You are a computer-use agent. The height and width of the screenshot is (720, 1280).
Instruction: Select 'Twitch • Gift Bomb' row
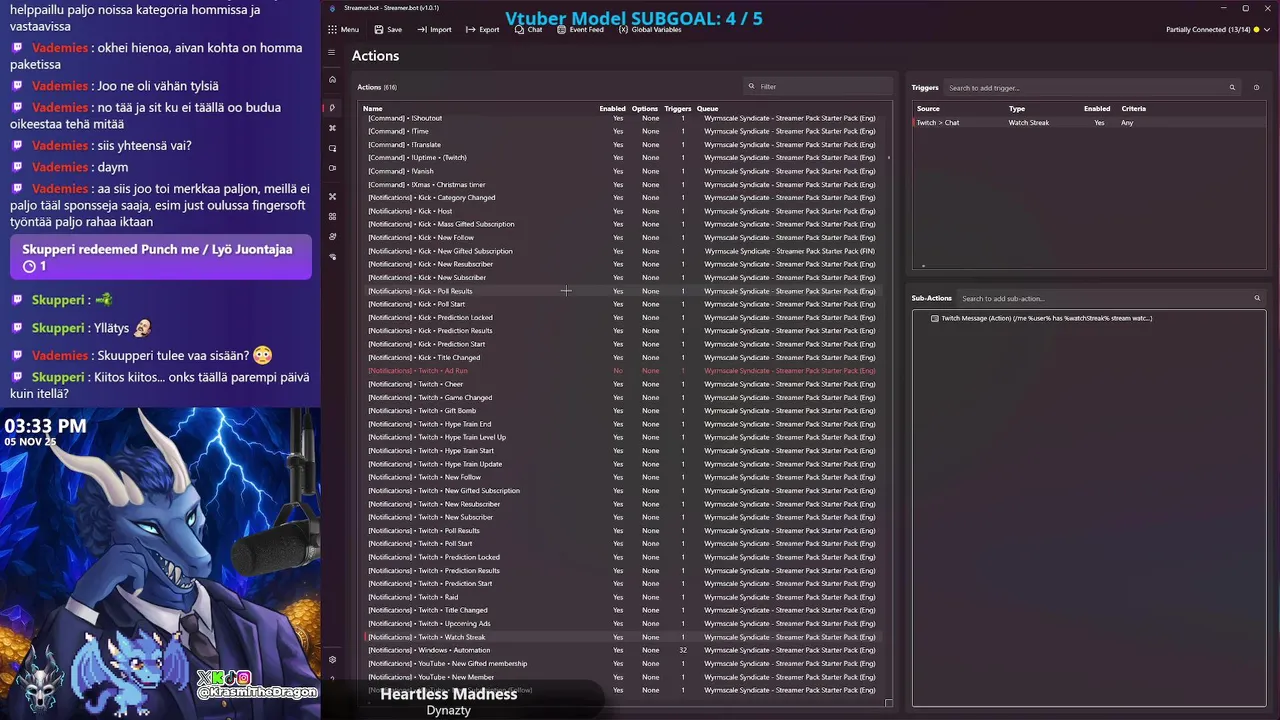click(x=623, y=410)
